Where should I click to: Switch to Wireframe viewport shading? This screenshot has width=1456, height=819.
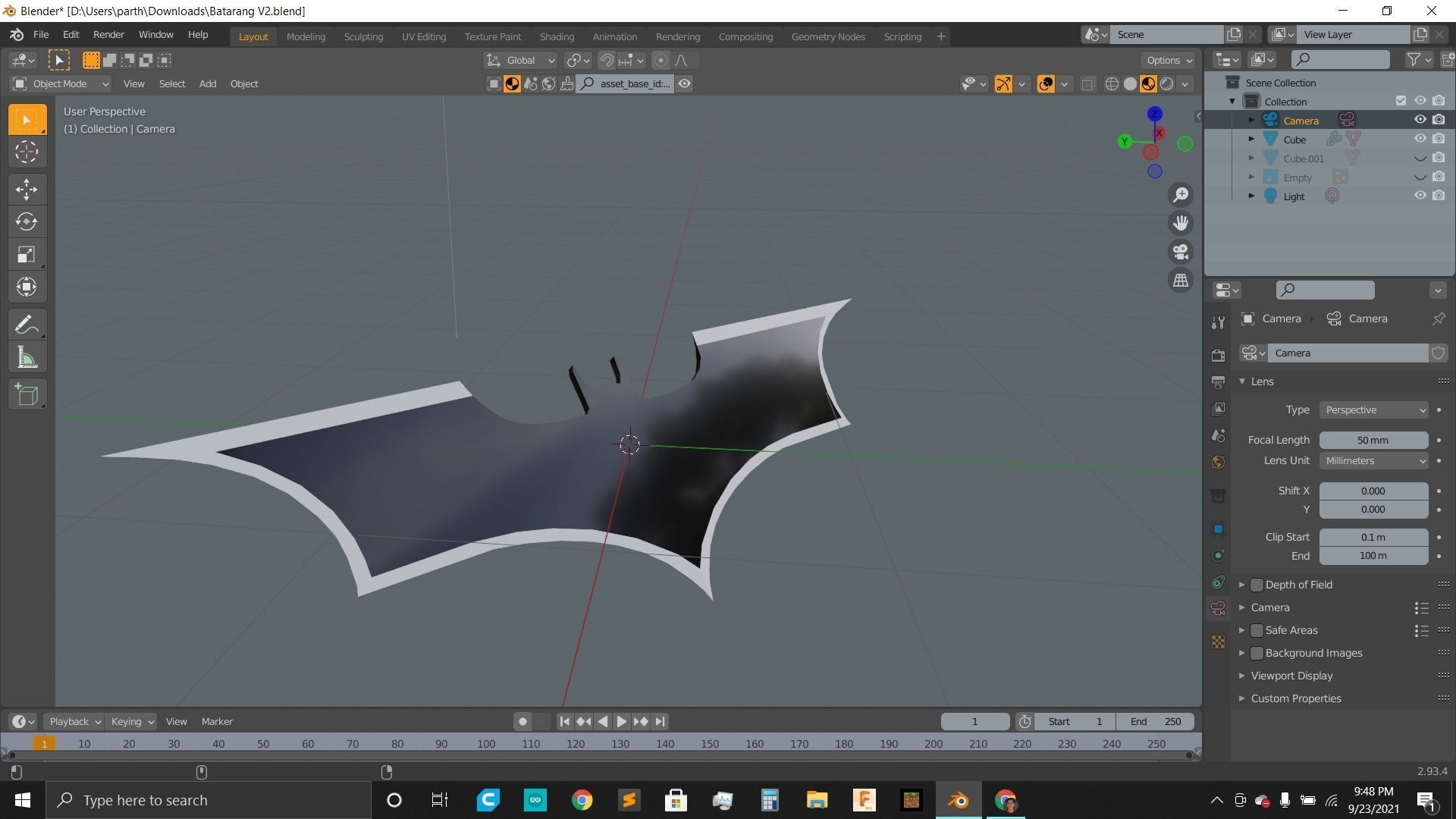click(x=1112, y=84)
